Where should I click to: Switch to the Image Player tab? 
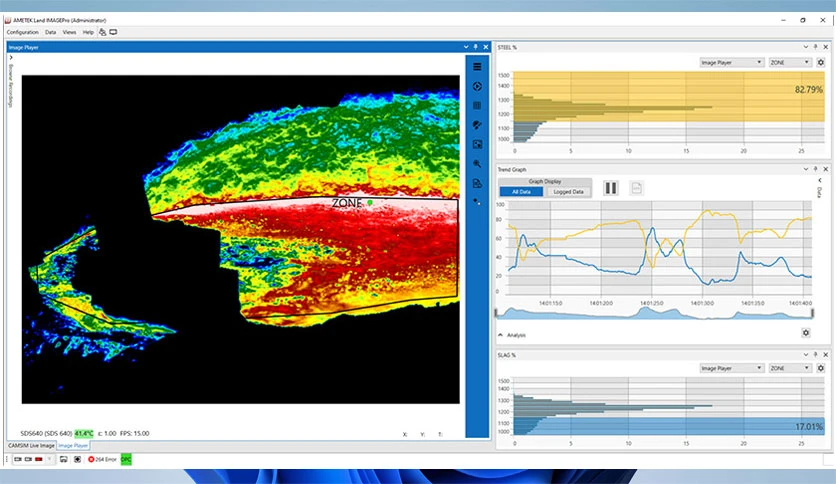[73, 445]
